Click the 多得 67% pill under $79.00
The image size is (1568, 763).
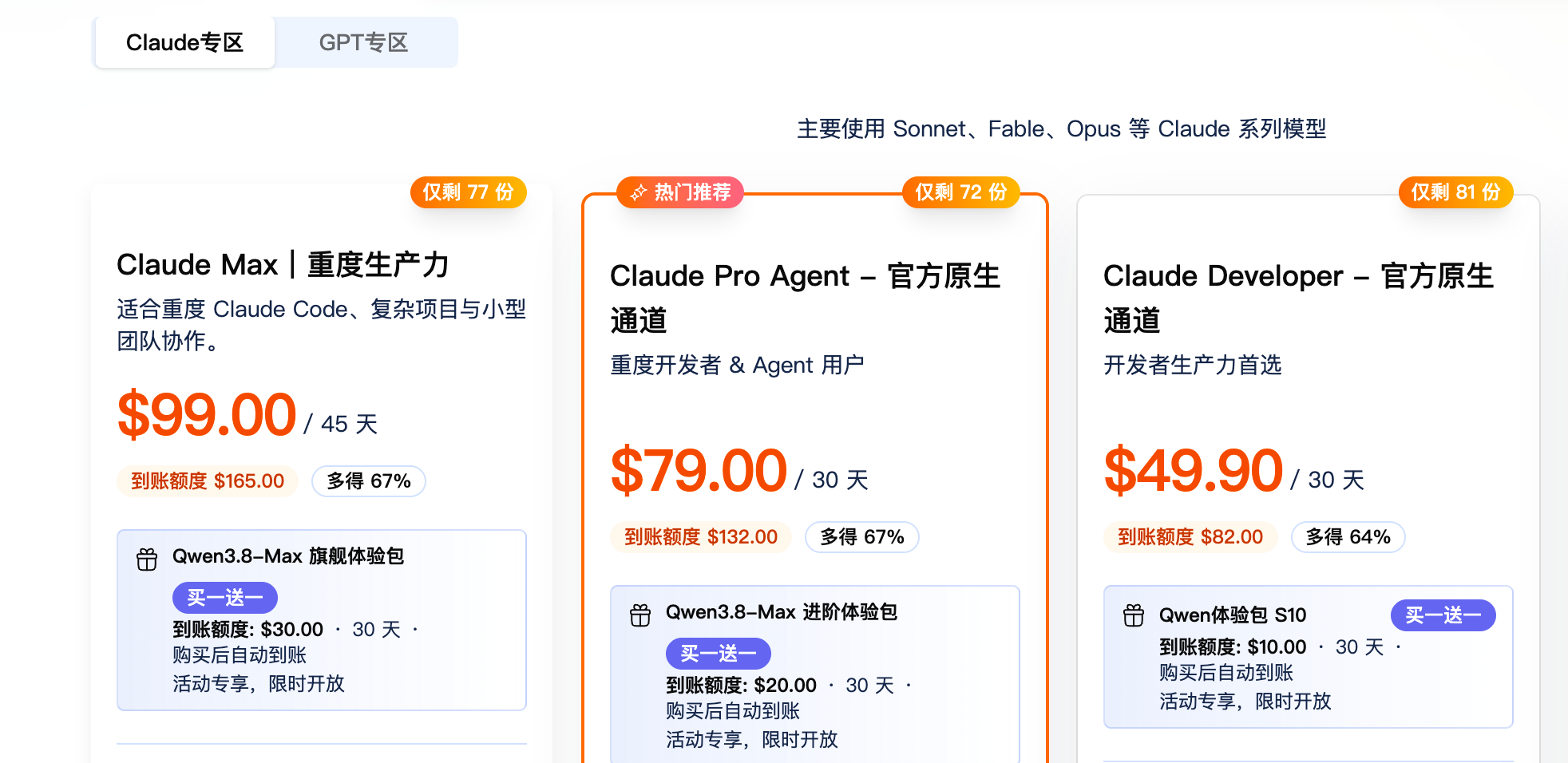coord(862,537)
